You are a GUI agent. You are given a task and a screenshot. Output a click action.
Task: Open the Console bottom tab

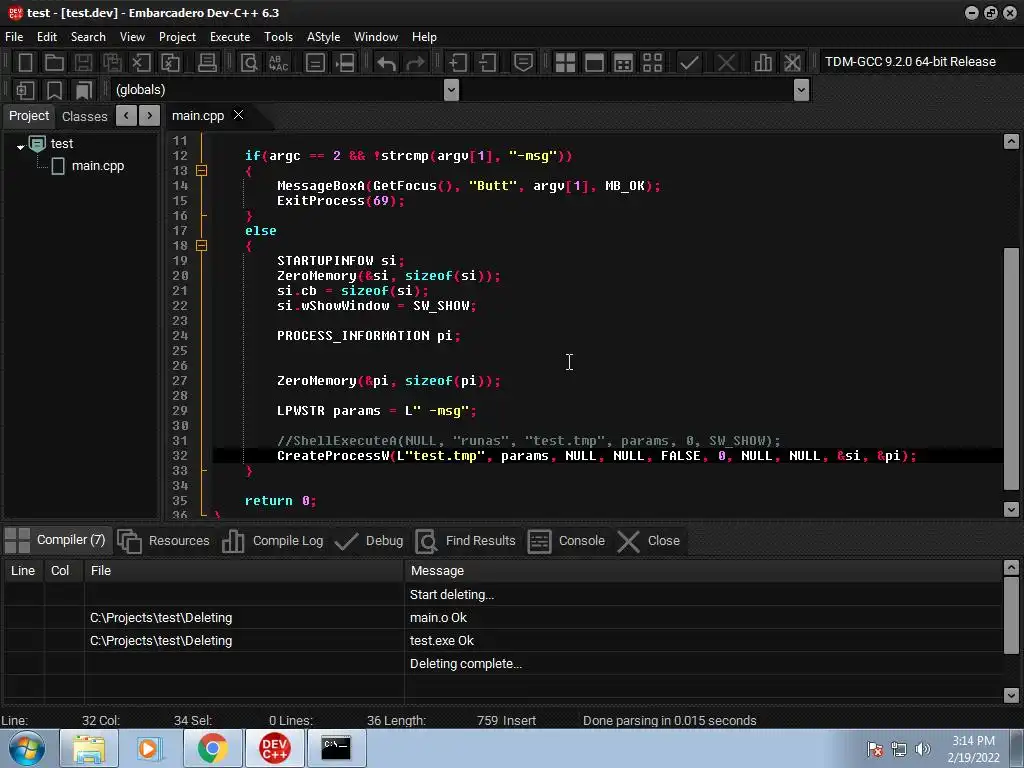[567, 541]
